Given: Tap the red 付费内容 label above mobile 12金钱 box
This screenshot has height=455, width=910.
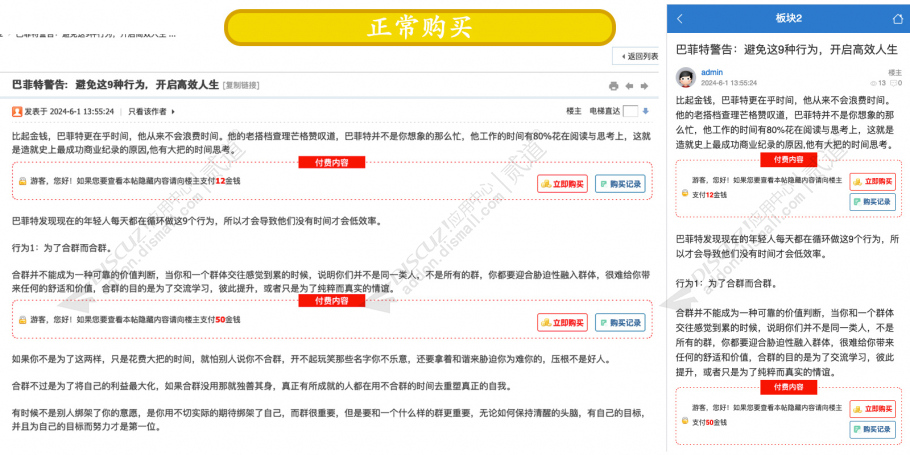Looking at the screenshot, I should pos(789,160).
